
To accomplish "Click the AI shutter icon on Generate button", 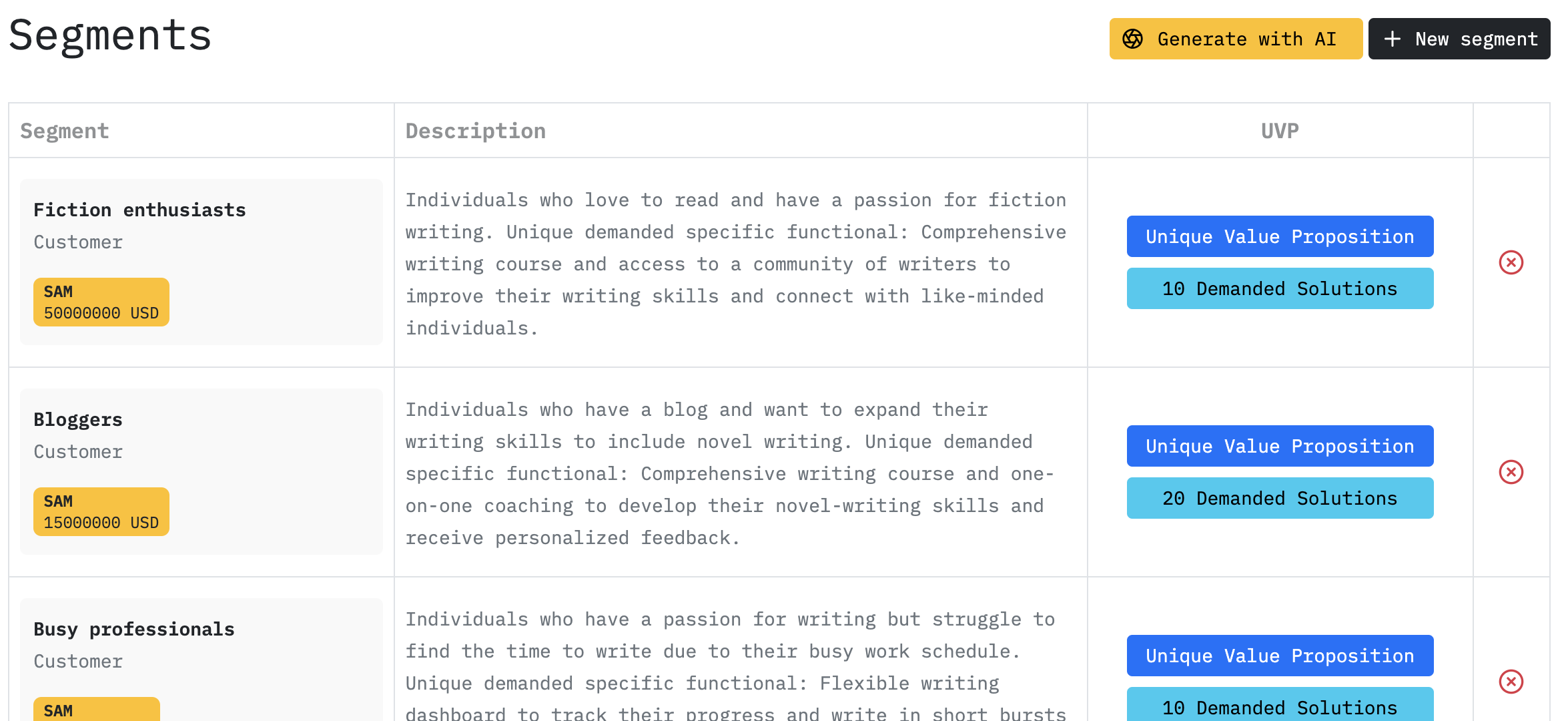I will coord(1132,39).
